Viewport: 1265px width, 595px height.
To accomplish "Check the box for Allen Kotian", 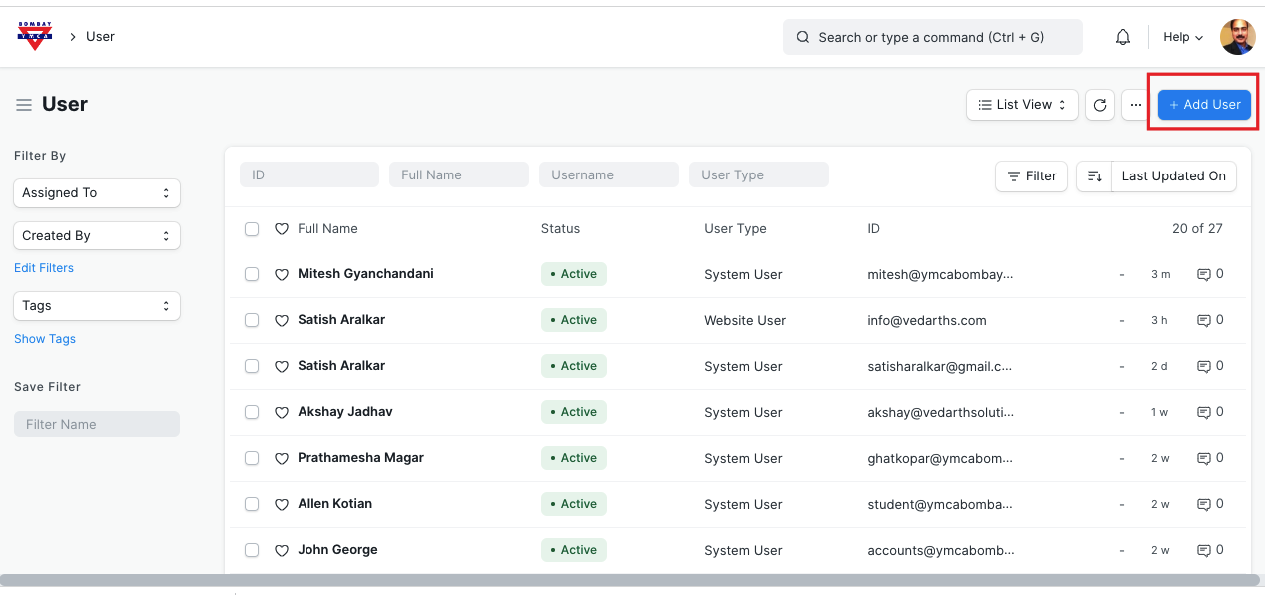I will [x=252, y=504].
